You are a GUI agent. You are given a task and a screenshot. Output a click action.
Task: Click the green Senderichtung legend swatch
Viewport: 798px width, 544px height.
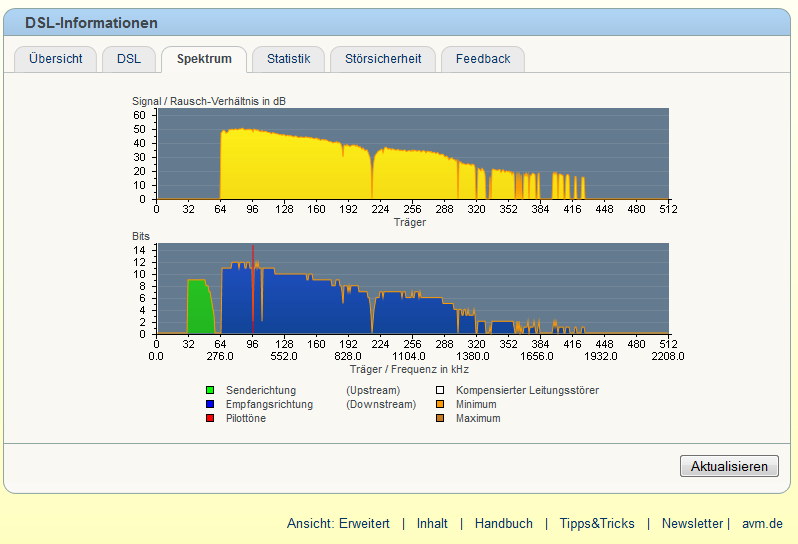(x=210, y=390)
